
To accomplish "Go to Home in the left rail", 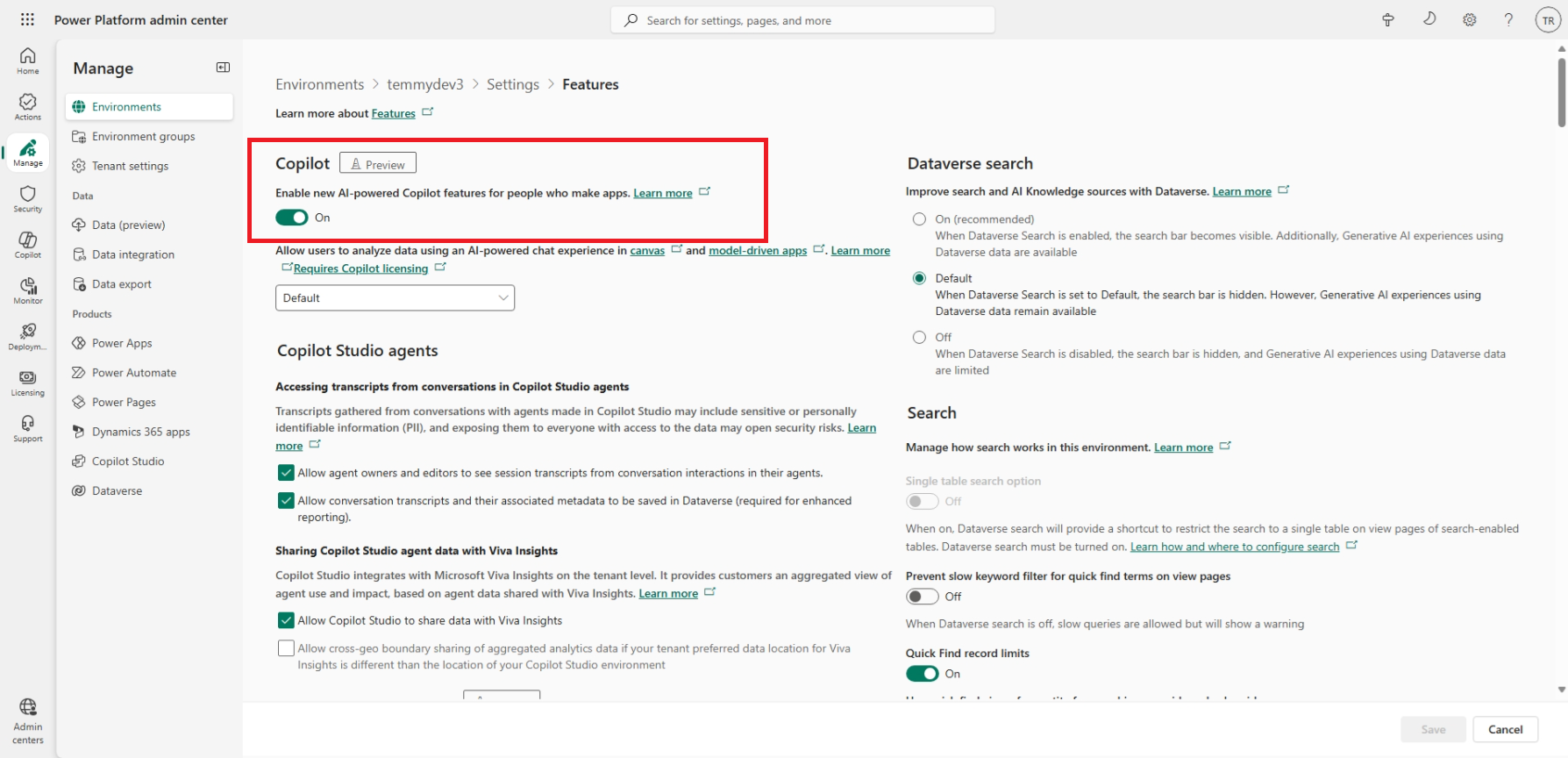I will pyautogui.click(x=28, y=61).
